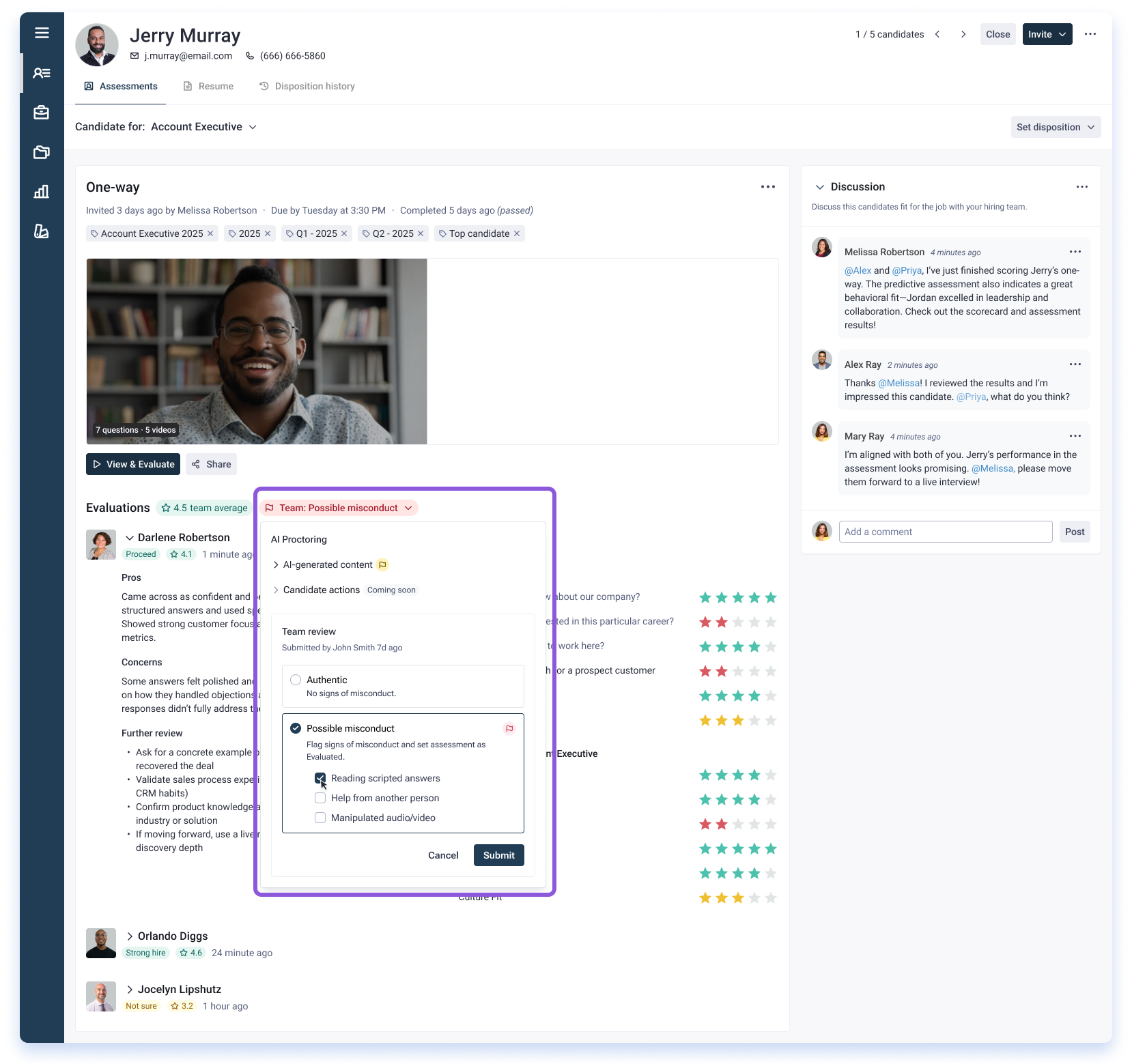Select the Possible misconduct radio option

[x=296, y=728]
